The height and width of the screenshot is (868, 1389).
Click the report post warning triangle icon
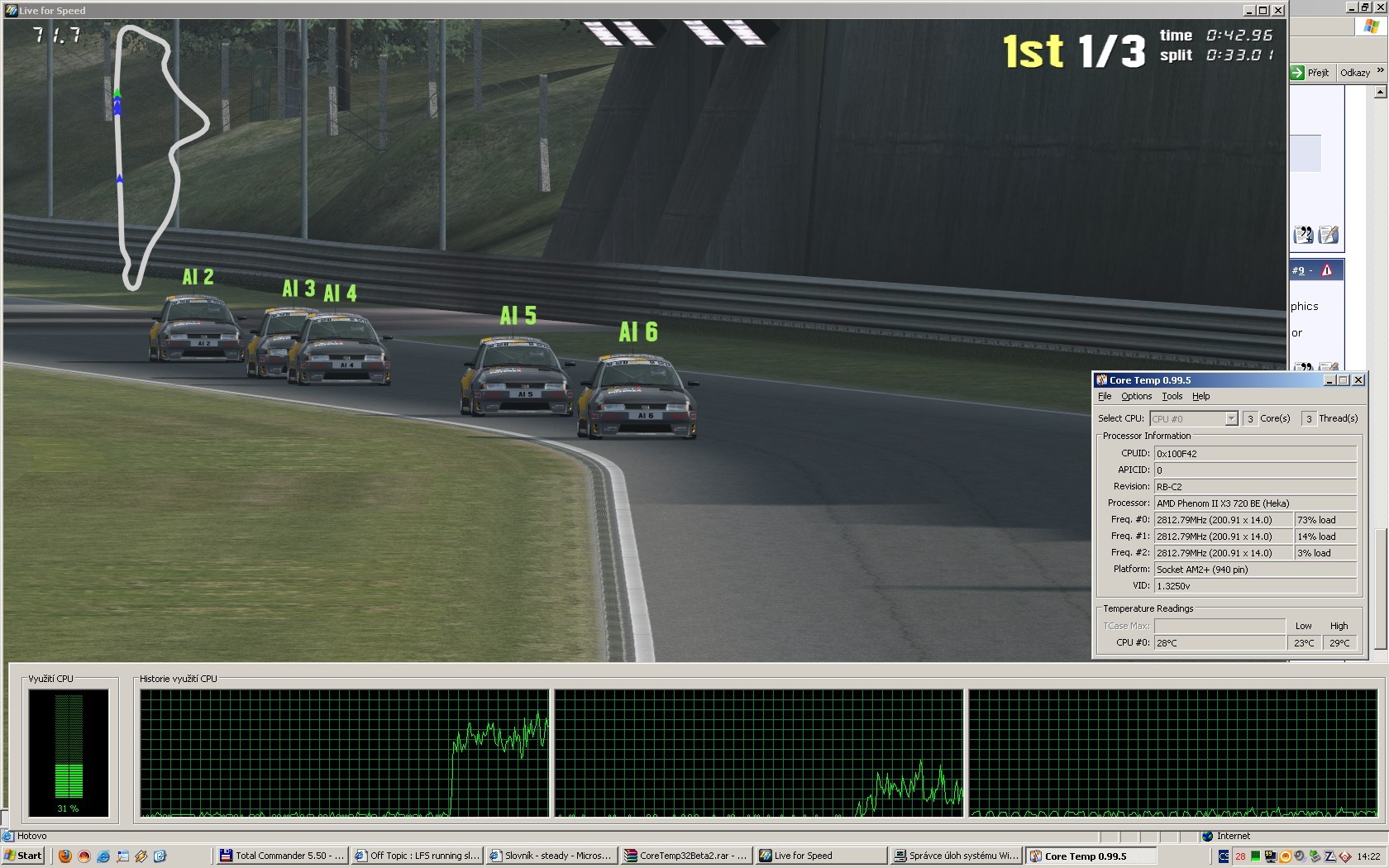coord(1327,270)
